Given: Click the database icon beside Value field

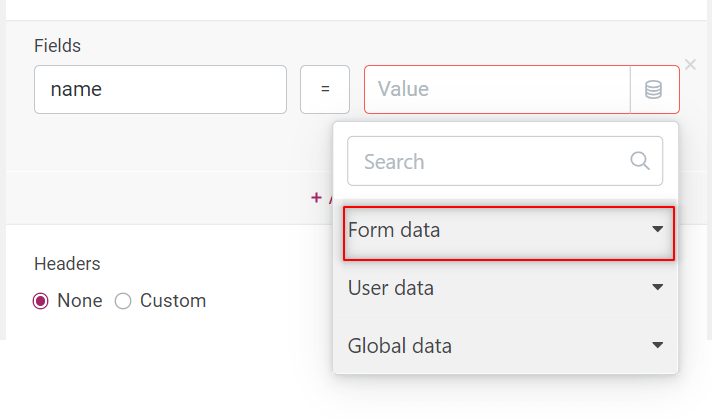Looking at the screenshot, I should [654, 90].
